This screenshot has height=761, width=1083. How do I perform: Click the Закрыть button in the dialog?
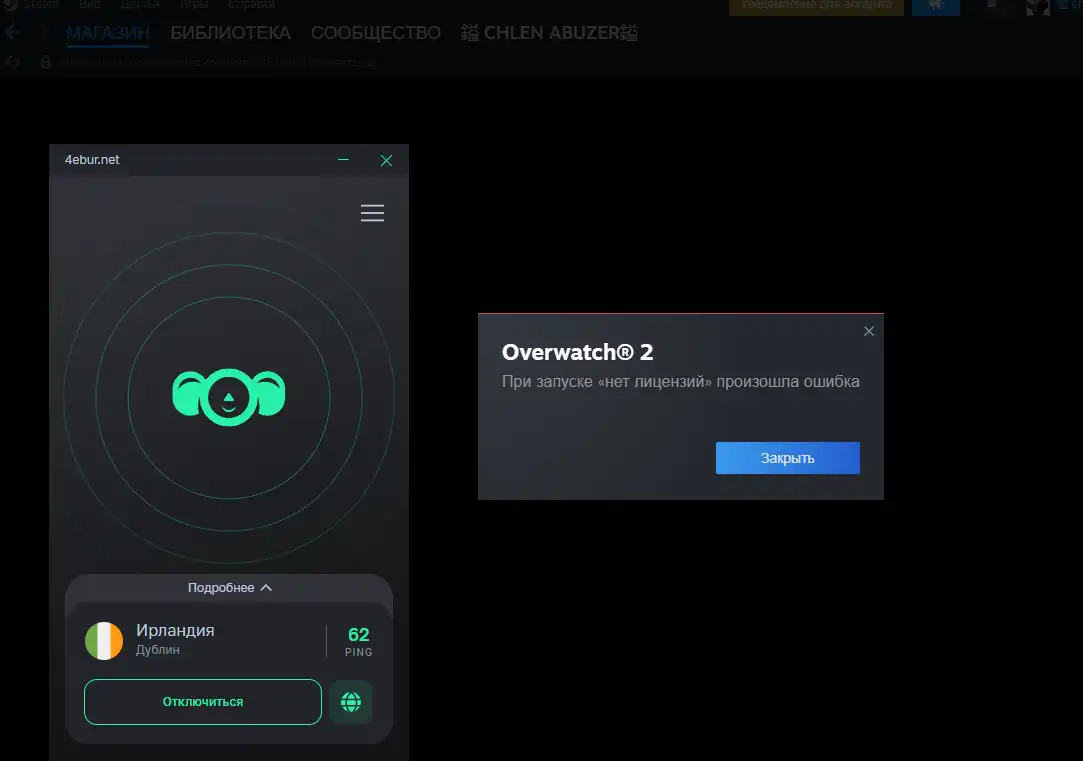coord(787,458)
